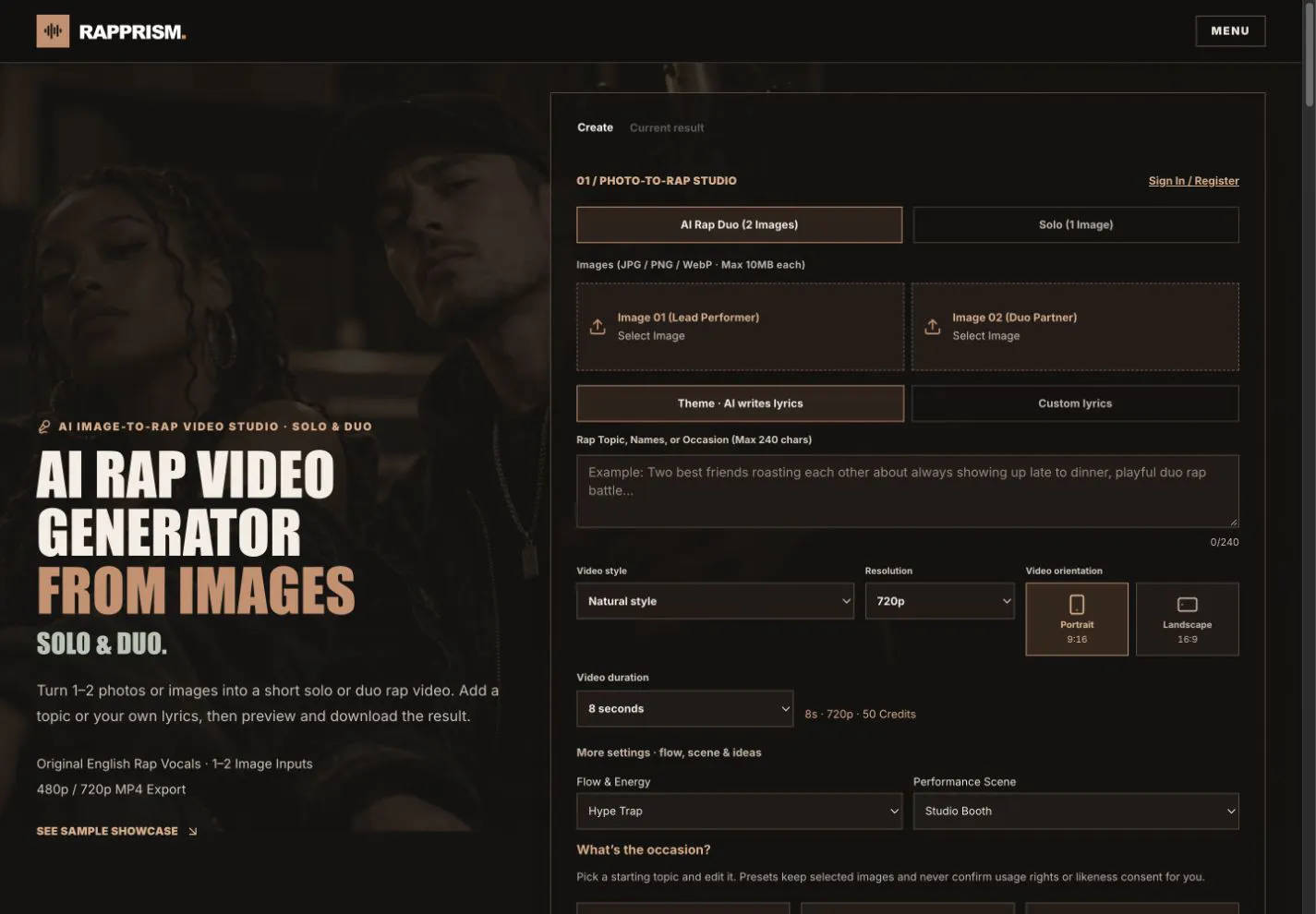Open the Resolution 720p dropdown
The height and width of the screenshot is (914, 1316).
[939, 601]
